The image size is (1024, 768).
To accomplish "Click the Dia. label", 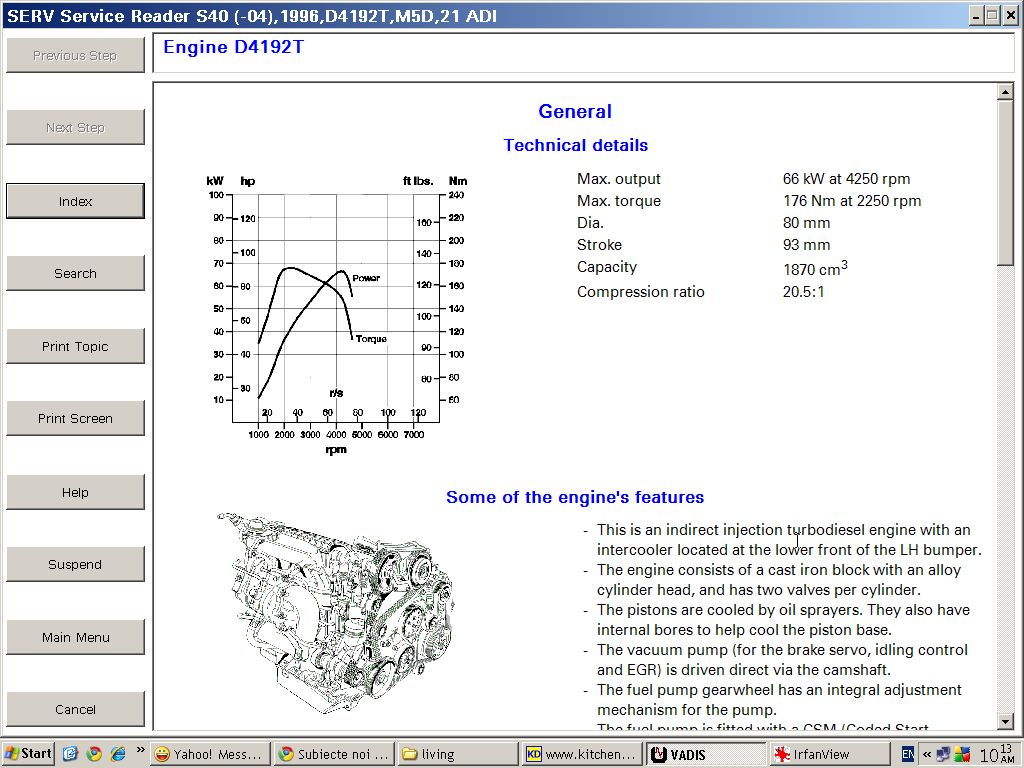I will click(x=590, y=223).
